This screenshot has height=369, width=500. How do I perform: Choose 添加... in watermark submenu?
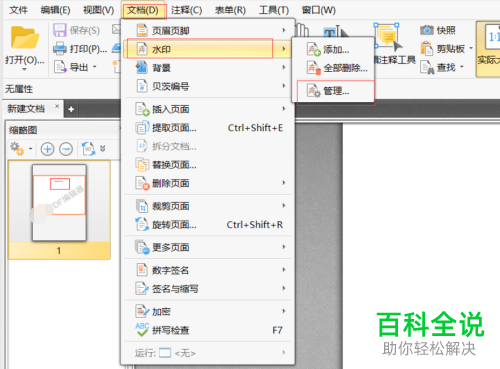[333, 50]
